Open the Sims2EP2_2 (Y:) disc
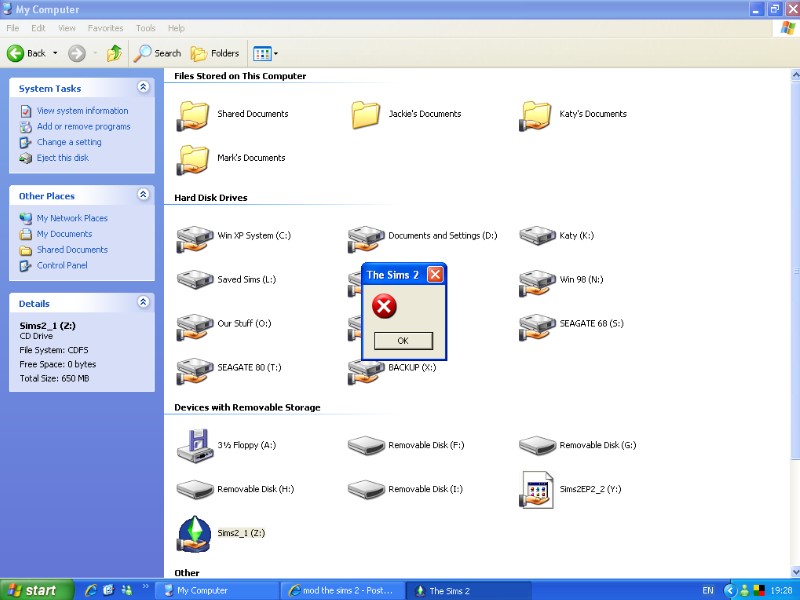The image size is (800, 600). pos(537,490)
